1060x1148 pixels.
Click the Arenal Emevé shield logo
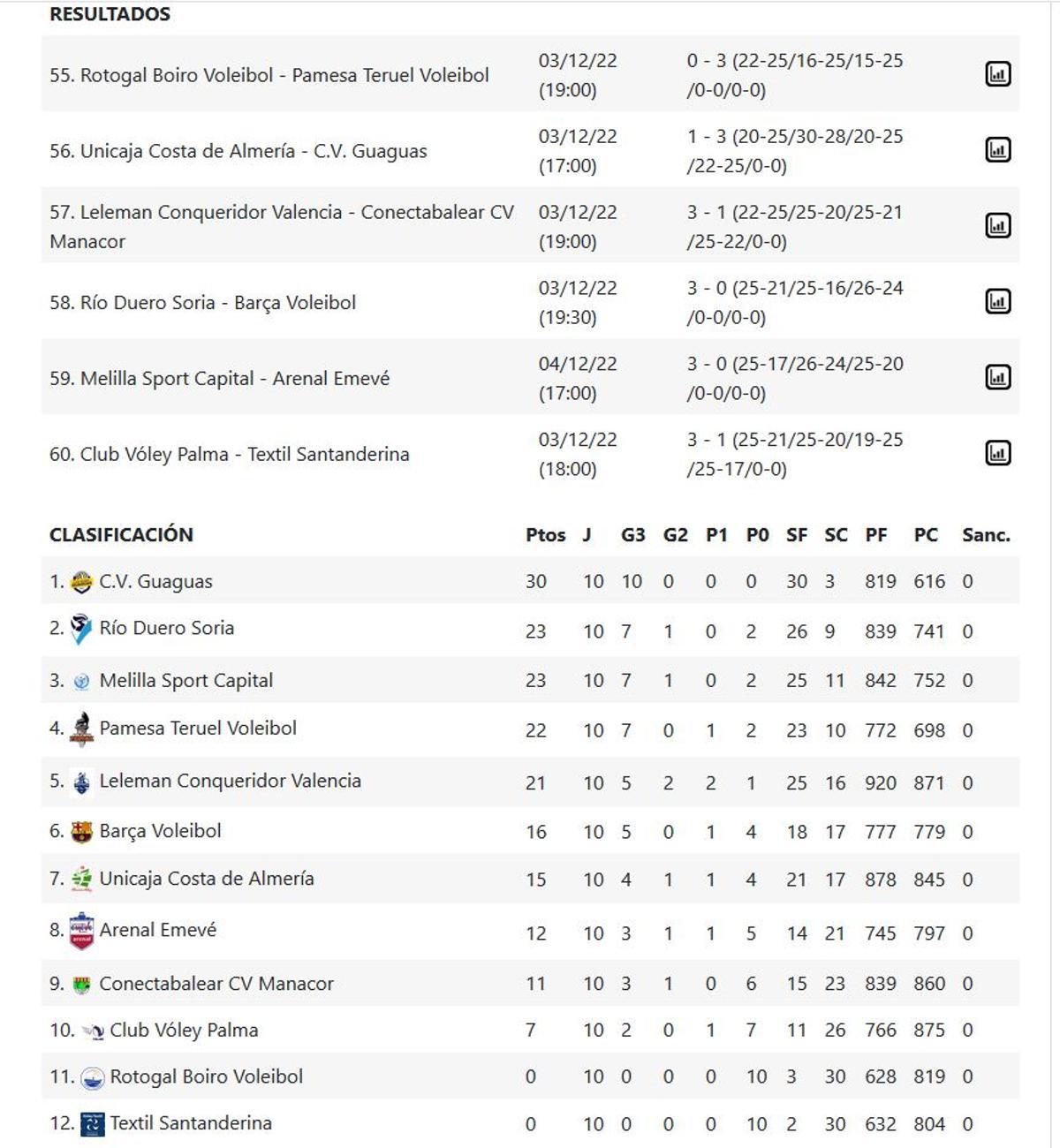click(80, 929)
